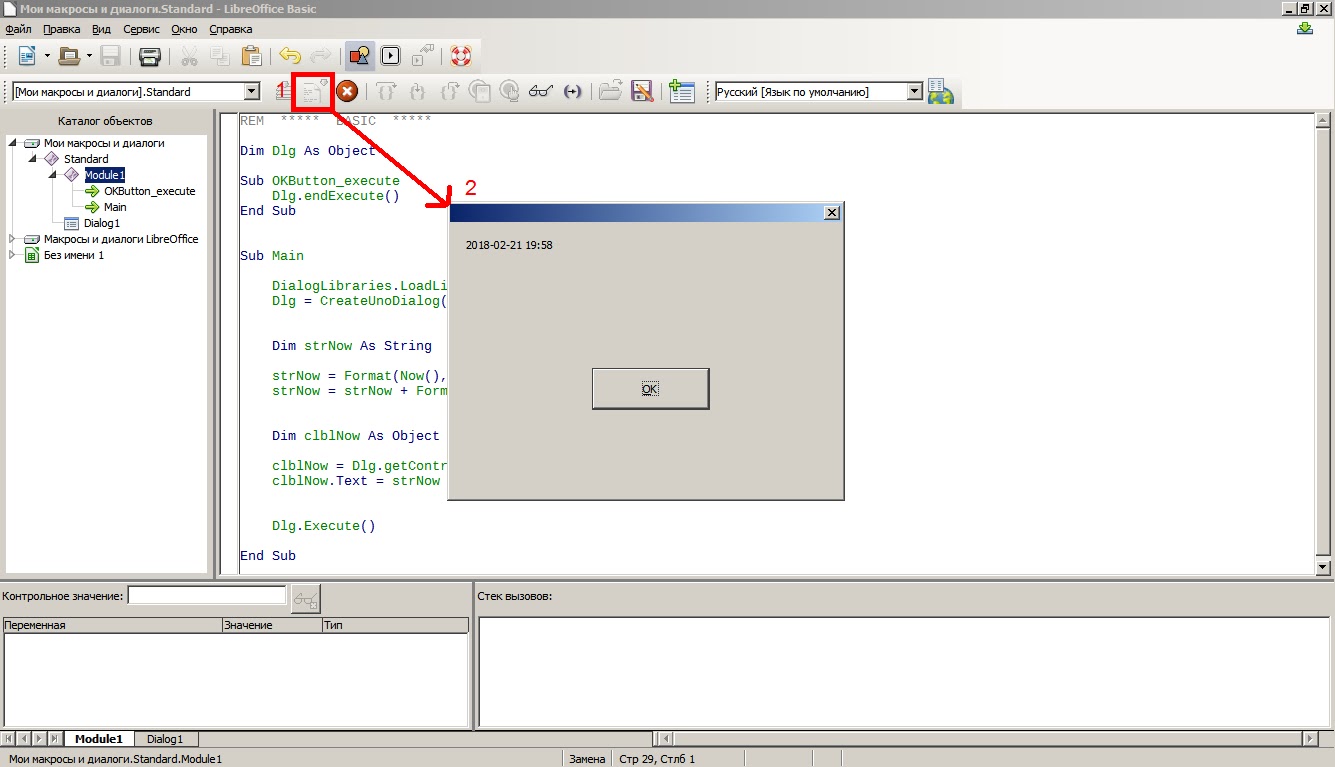Open the library selector dropdown
This screenshot has height=767, width=1335.
click(252, 92)
